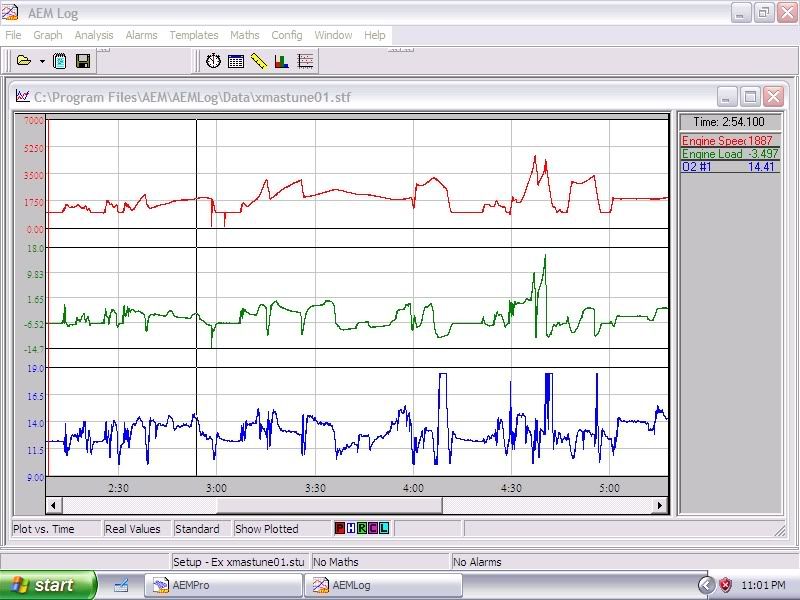Open the Graph menu
800x600 pixels.
[48, 35]
